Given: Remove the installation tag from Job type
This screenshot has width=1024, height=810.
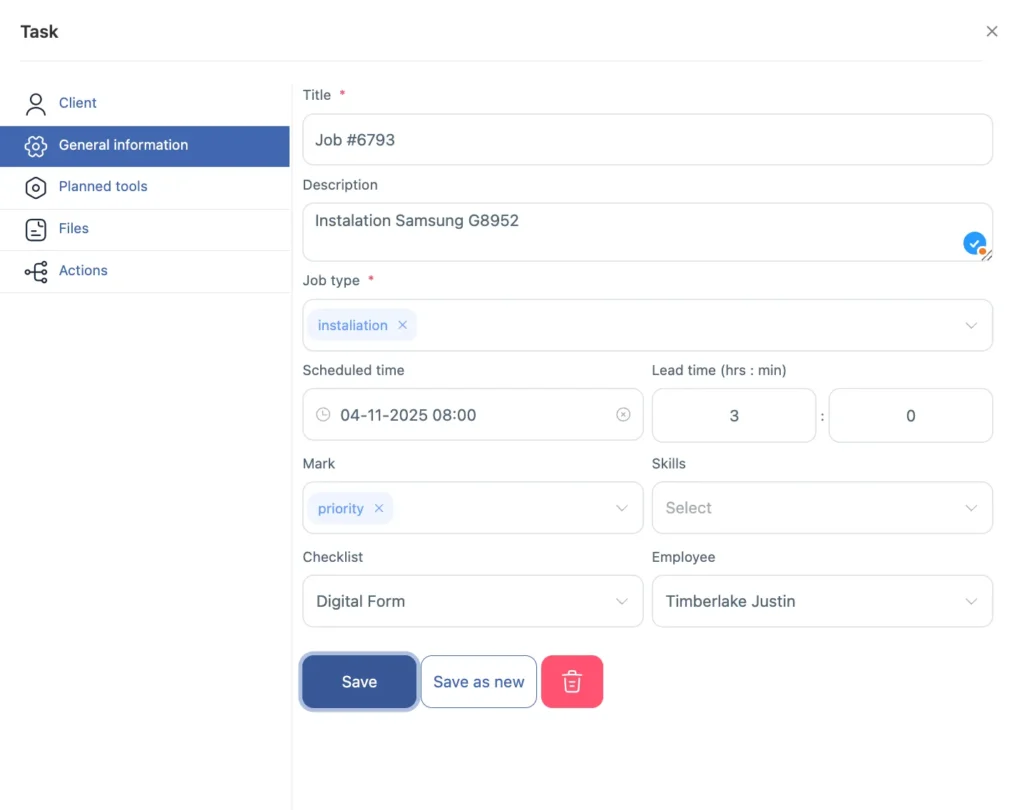Looking at the screenshot, I should click(402, 325).
